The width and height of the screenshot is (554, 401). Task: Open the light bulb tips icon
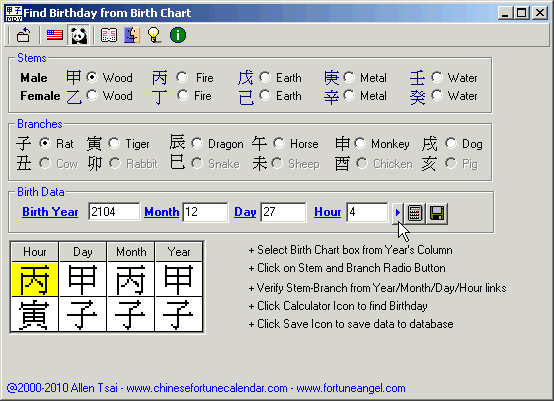154,35
